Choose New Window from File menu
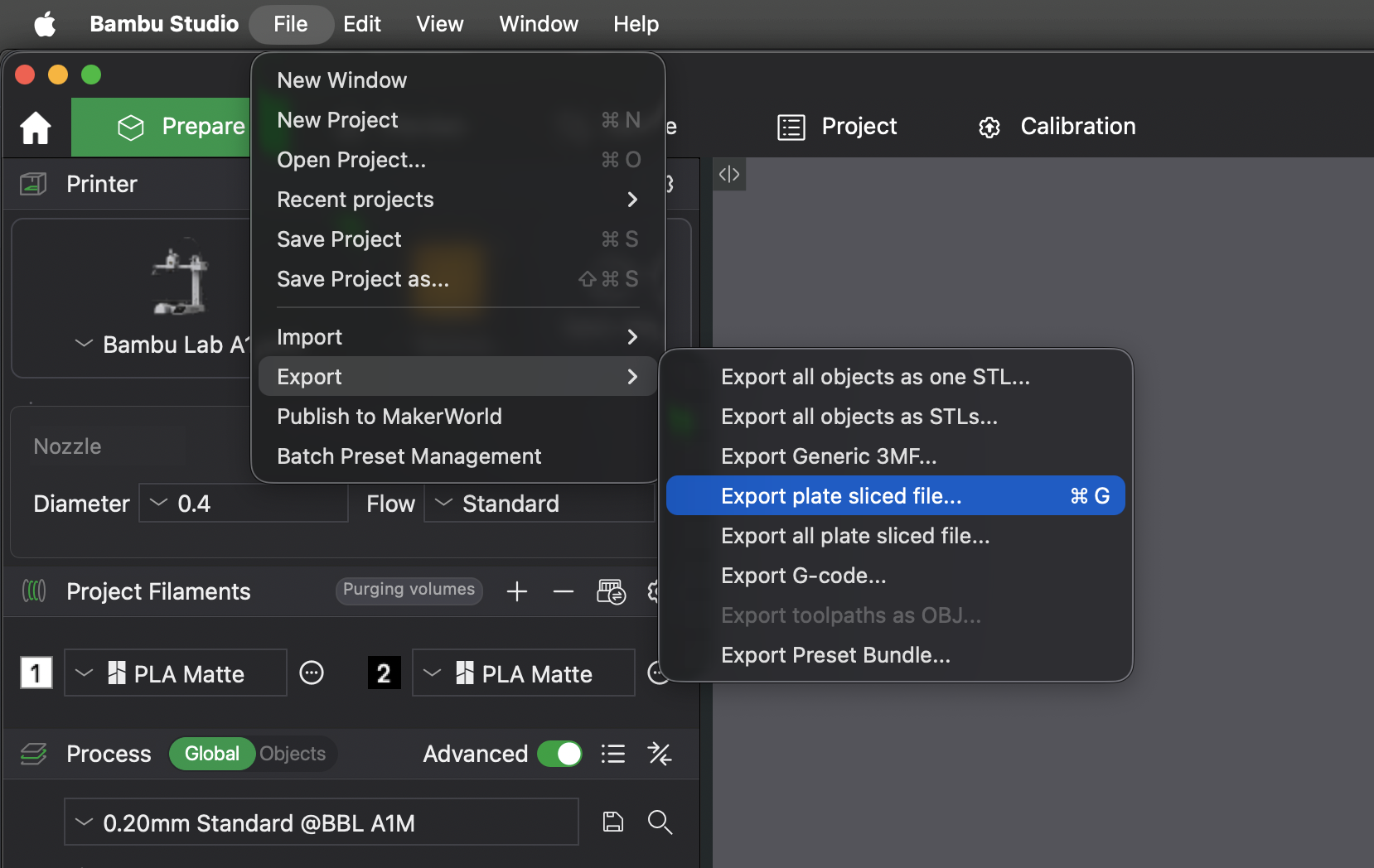1374x868 pixels. tap(458, 80)
